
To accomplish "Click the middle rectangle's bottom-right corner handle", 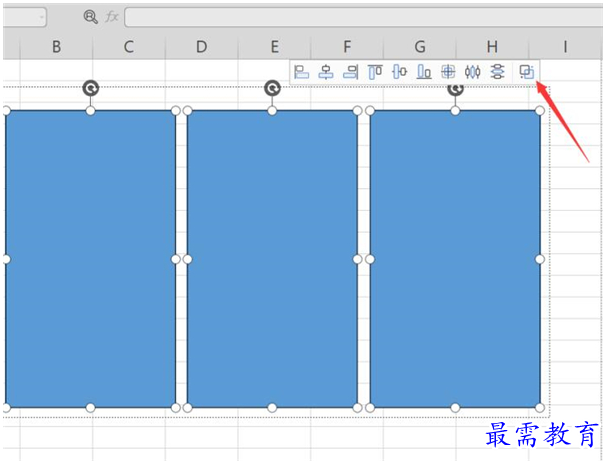I will pyautogui.click(x=358, y=408).
